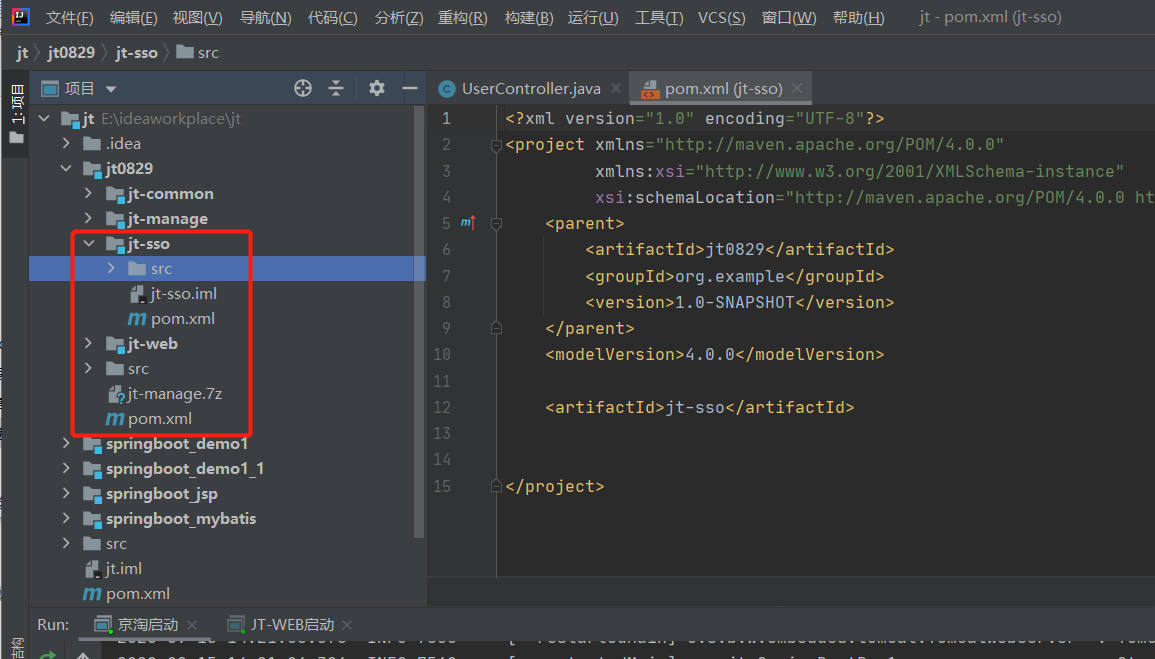Screen dimensions: 1155x659
Task: Click jt0829 in the breadcrumb path
Action: 71,53
